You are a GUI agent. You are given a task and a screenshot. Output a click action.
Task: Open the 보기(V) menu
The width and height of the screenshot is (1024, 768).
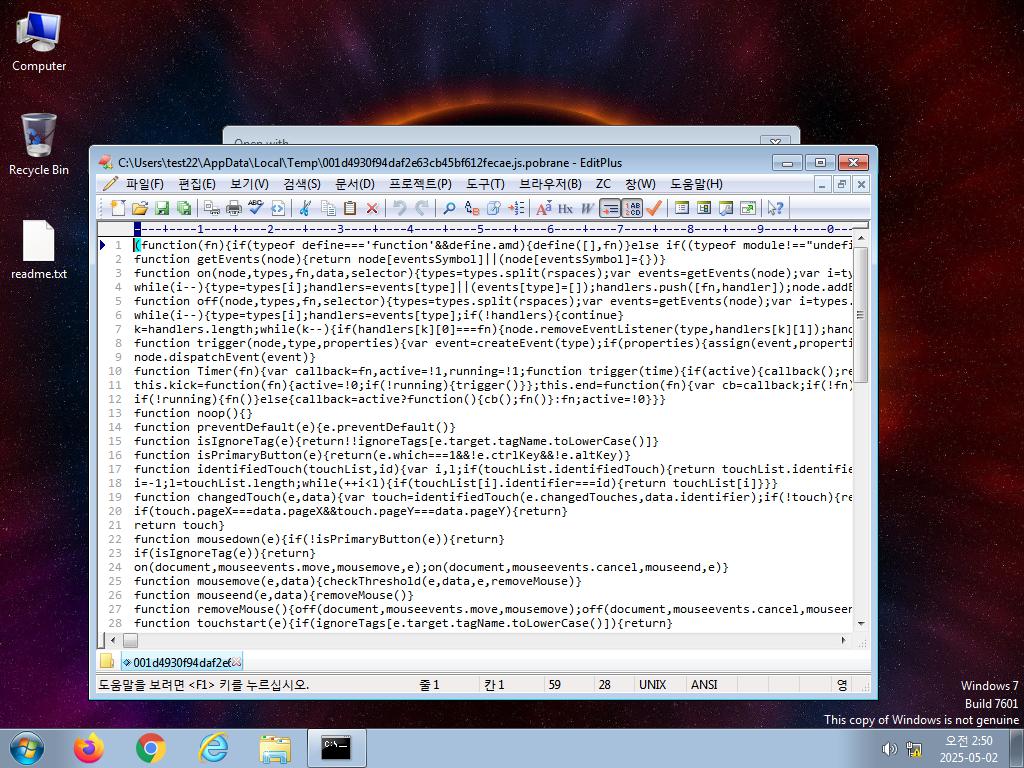[x=249, y=184]
